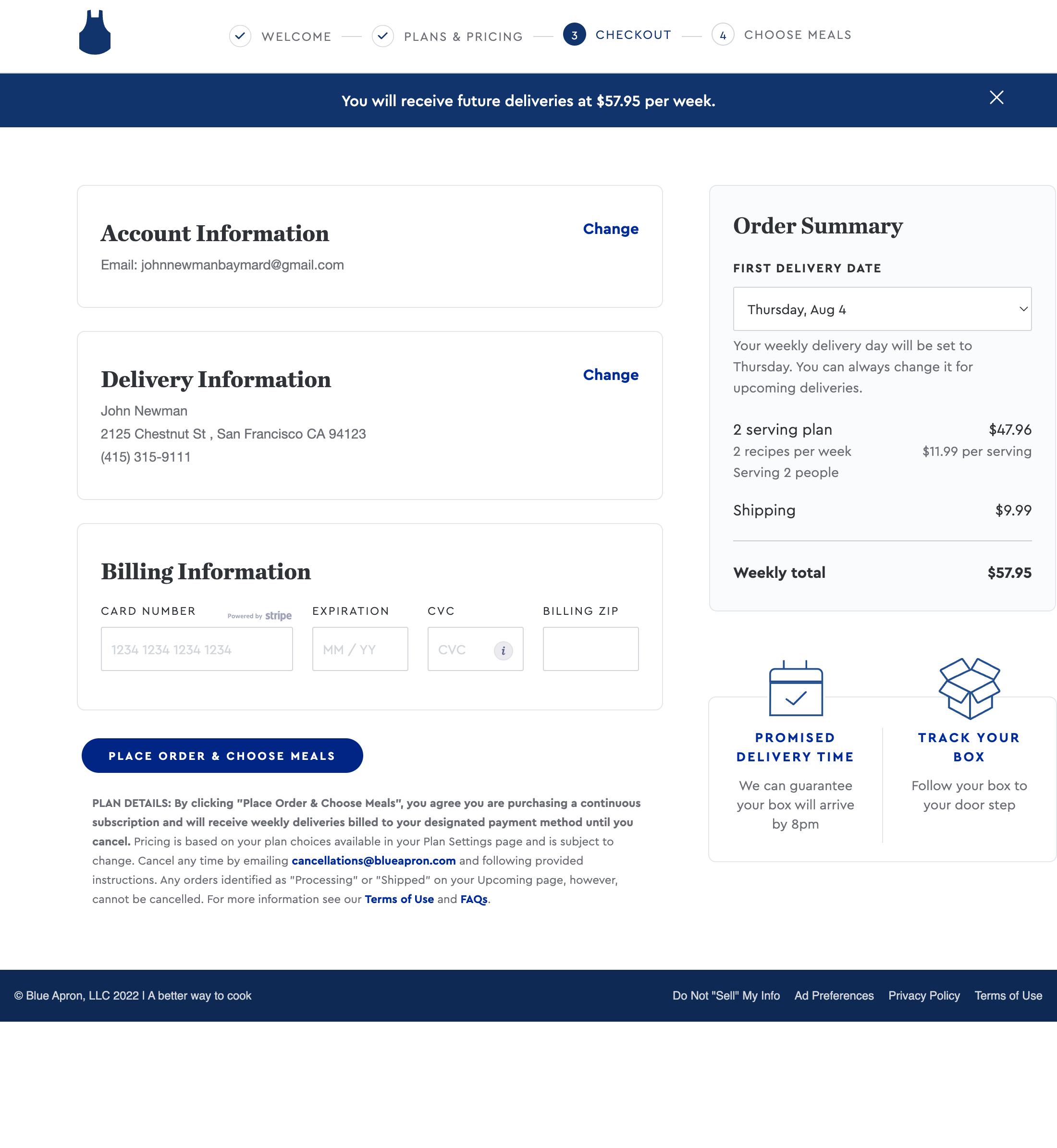Change the Delivery Information address
The height and width of the screenshot is (1148, 1057).
click(610, 375)
